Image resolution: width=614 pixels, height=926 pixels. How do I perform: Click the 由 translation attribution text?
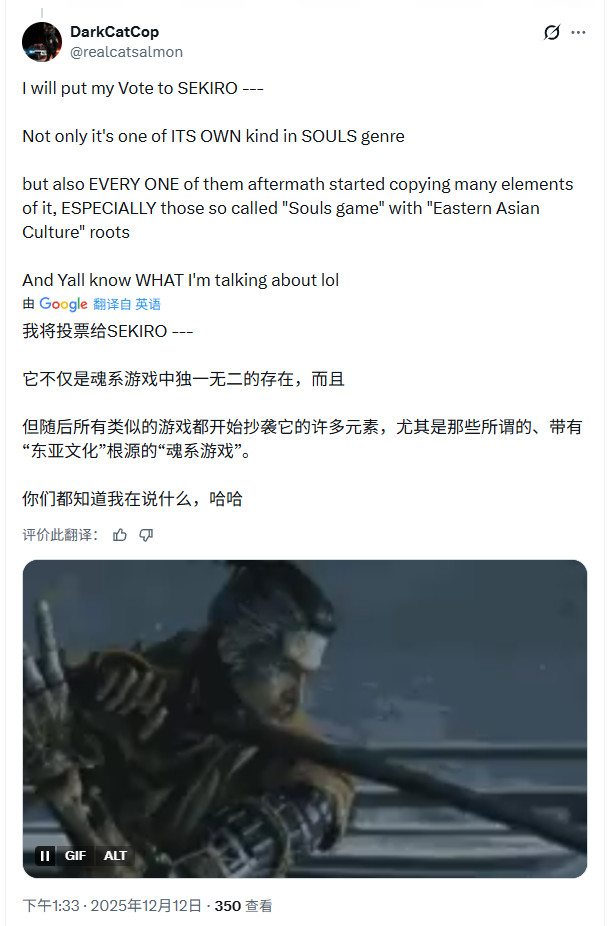[28, 304]
